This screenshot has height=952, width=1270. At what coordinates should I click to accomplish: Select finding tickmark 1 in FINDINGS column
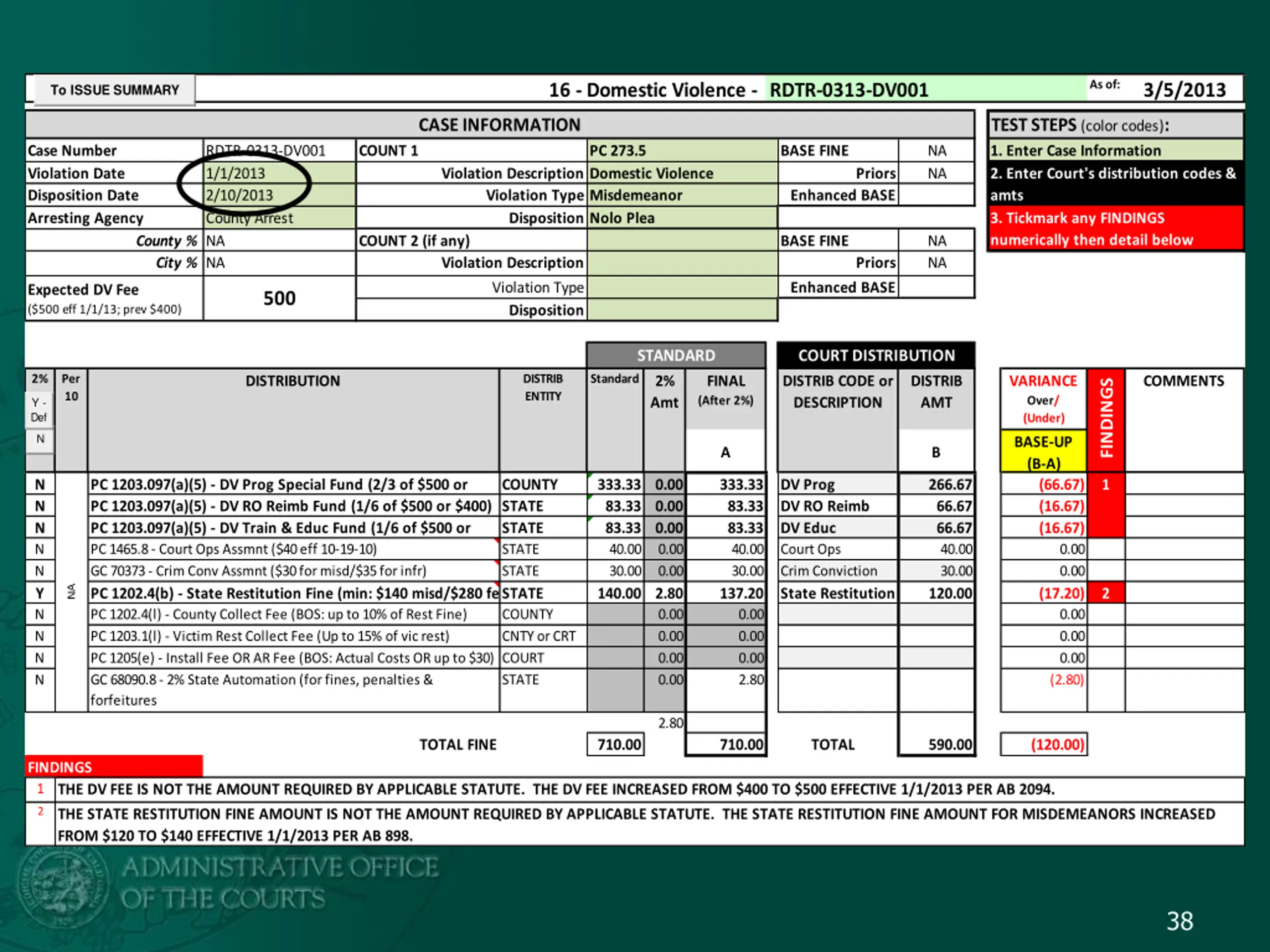point(1105,484)
